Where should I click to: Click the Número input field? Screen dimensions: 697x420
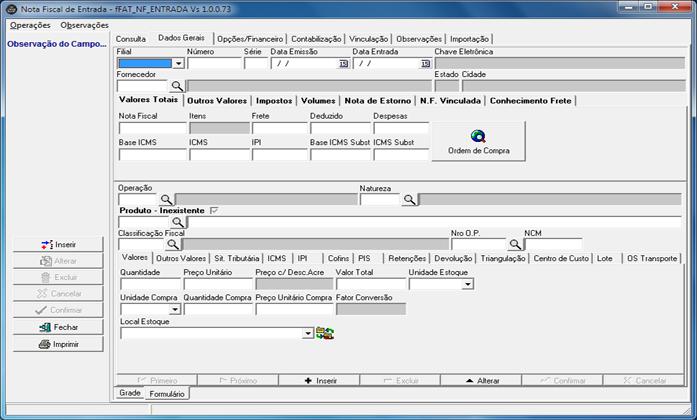click(214, 64)
